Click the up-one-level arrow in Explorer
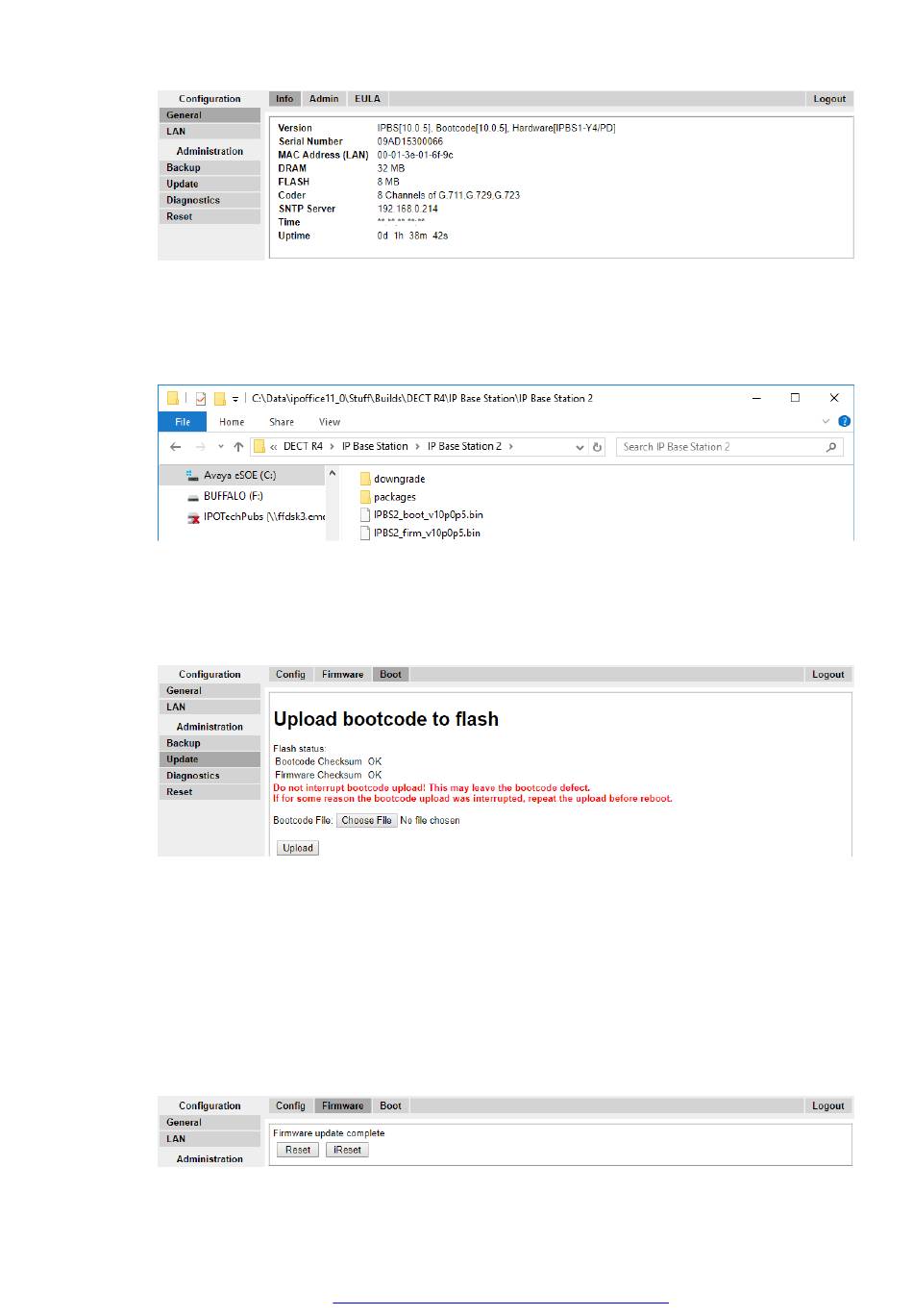 tap(238, 447)
